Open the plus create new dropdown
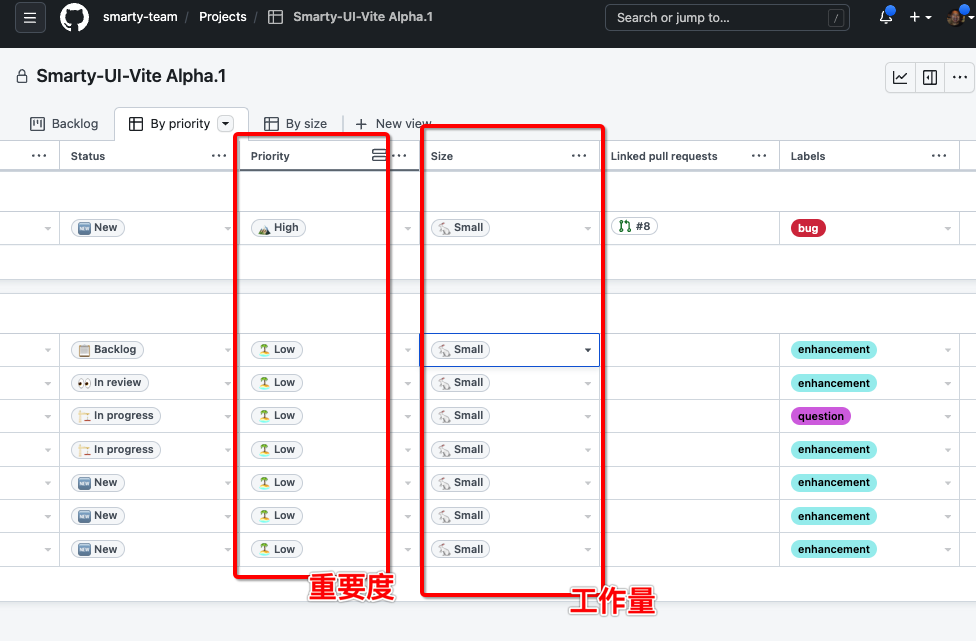 tap(920, 18)
